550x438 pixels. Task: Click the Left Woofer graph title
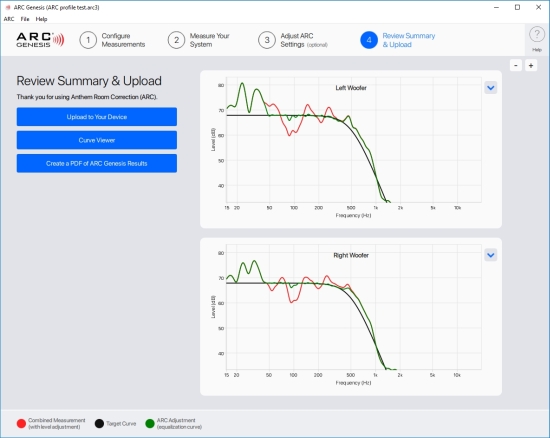pos(351,88)
